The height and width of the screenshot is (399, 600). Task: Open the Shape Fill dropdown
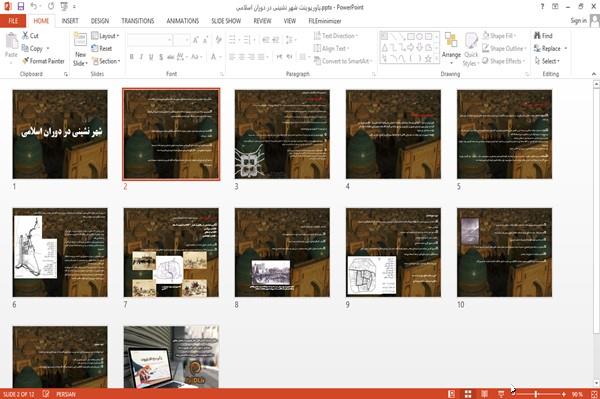(x=499, y=36)
